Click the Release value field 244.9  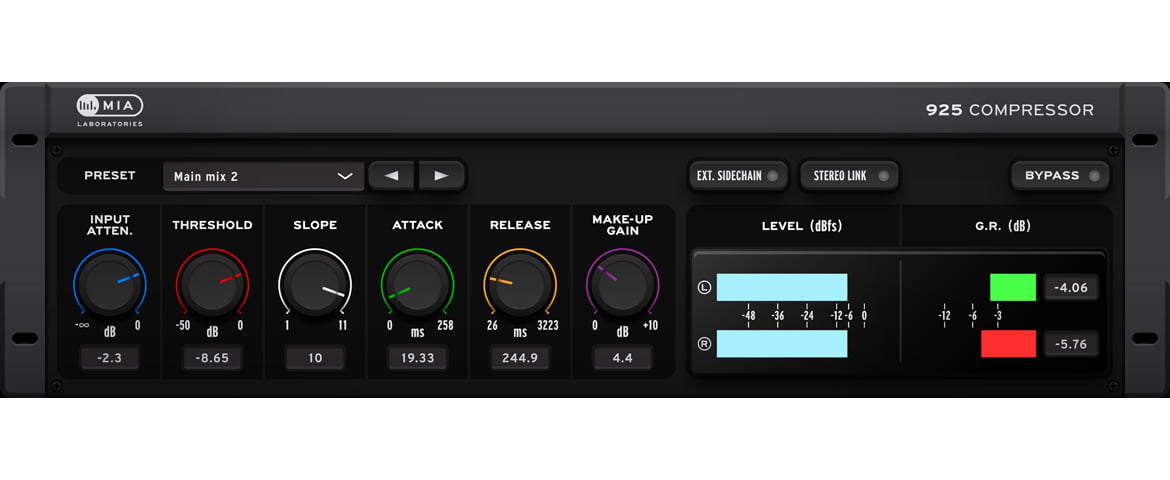[520, 358]
